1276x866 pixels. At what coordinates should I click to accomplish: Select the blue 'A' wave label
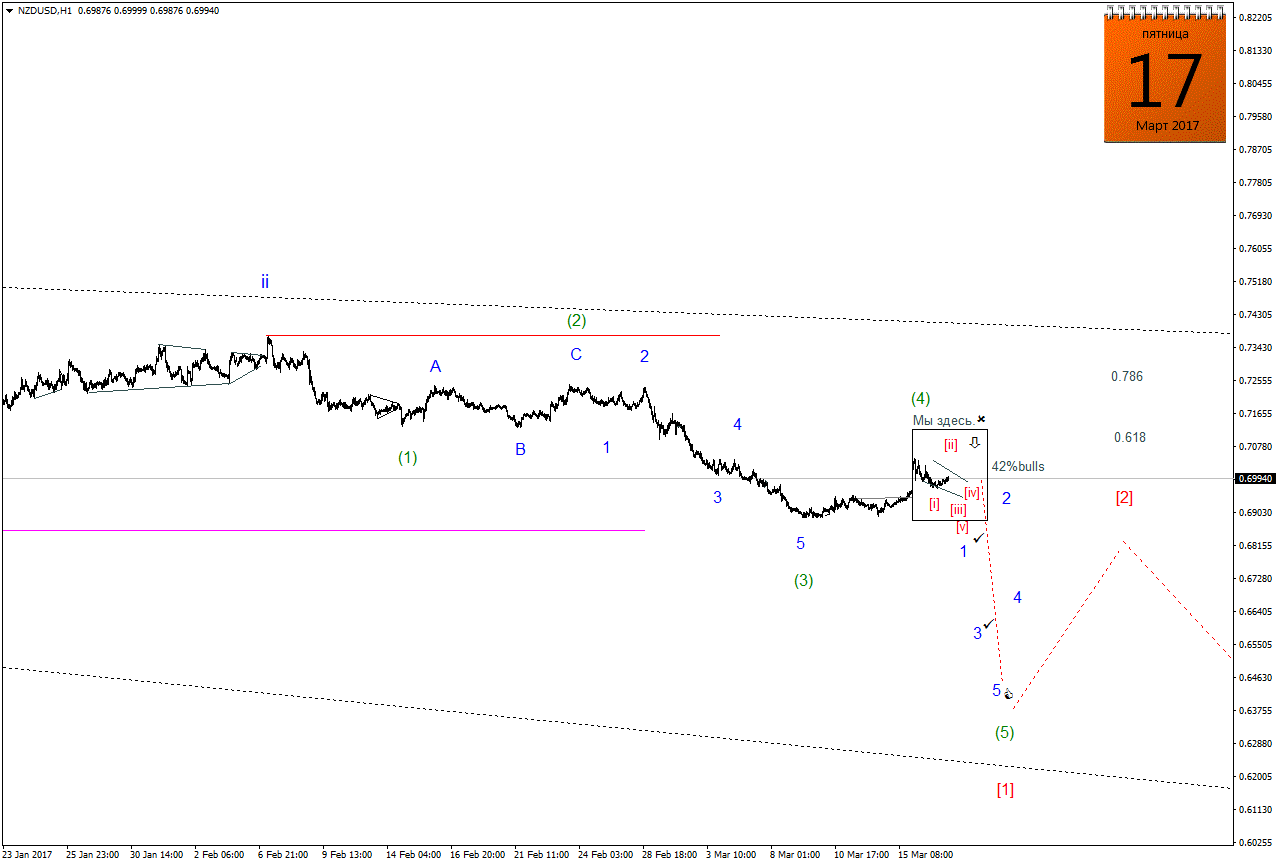pos(435,367)
